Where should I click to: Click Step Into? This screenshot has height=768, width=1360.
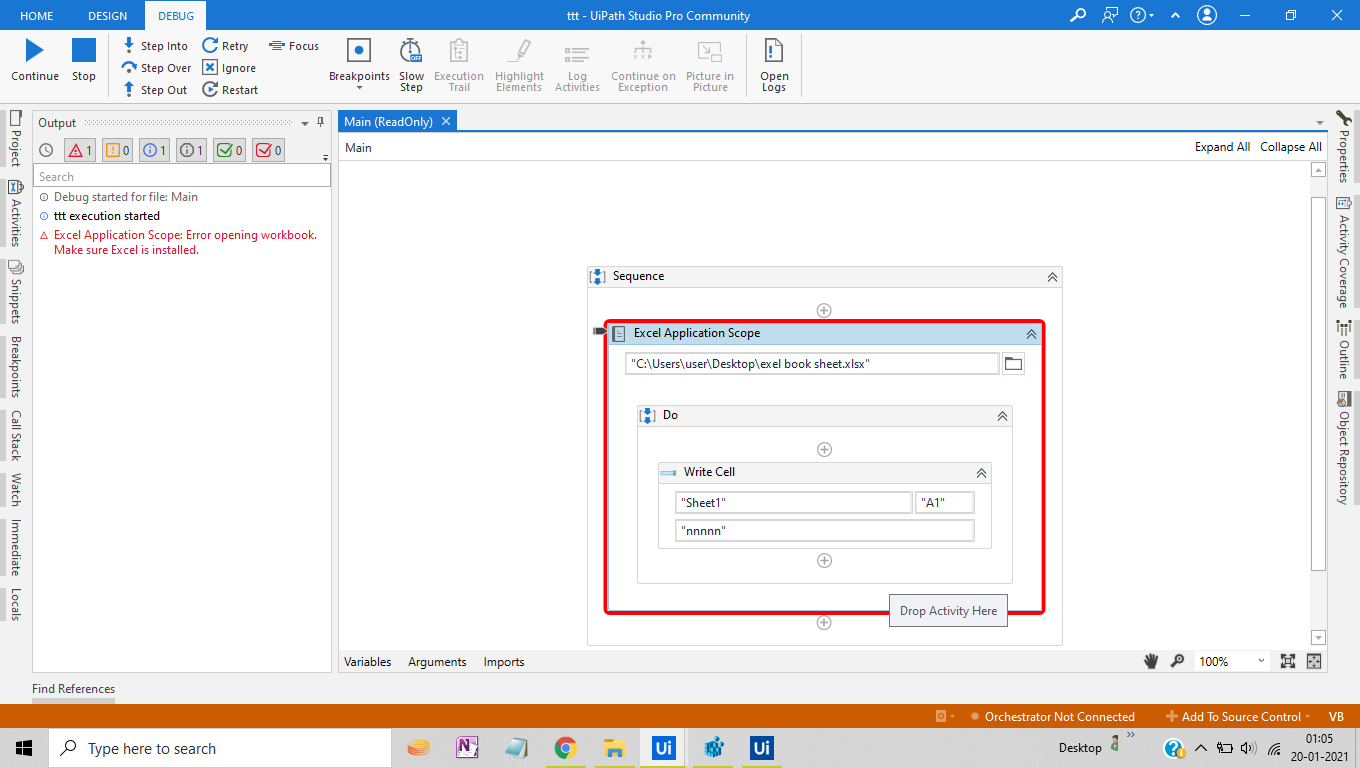(155, 46)
